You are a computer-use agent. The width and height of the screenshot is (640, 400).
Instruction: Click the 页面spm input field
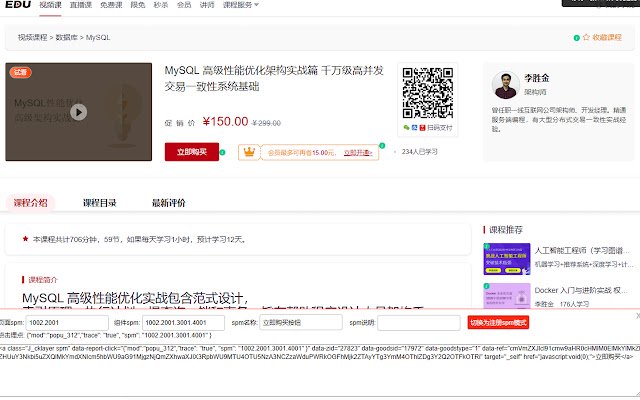pyautogui.click(x=67, y=323)
